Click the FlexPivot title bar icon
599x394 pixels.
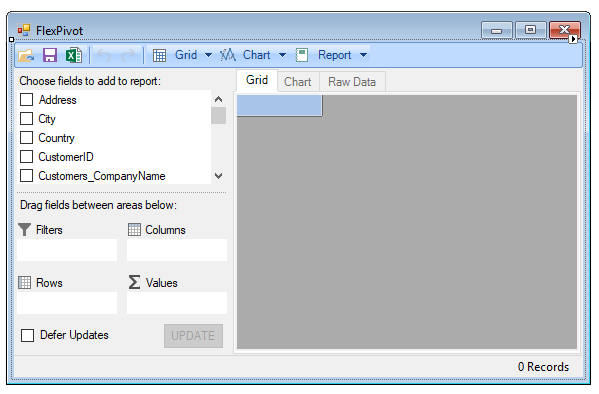pyautogui.click(x=24, y=30)
